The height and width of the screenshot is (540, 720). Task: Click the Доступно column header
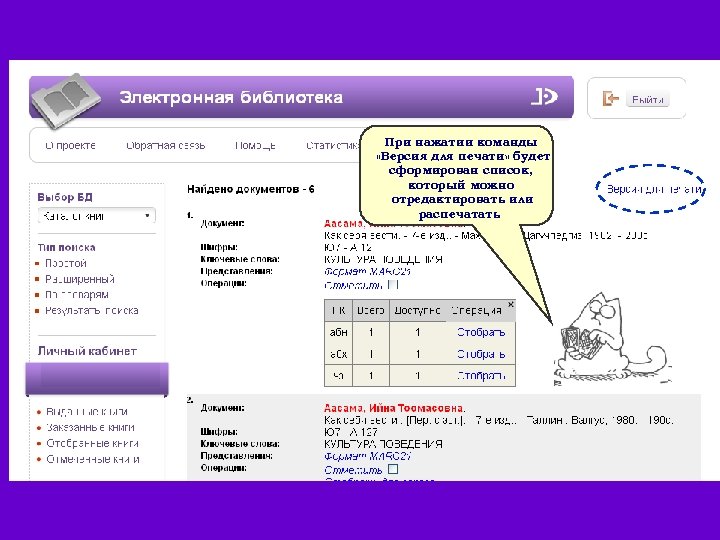click(417, 311)
